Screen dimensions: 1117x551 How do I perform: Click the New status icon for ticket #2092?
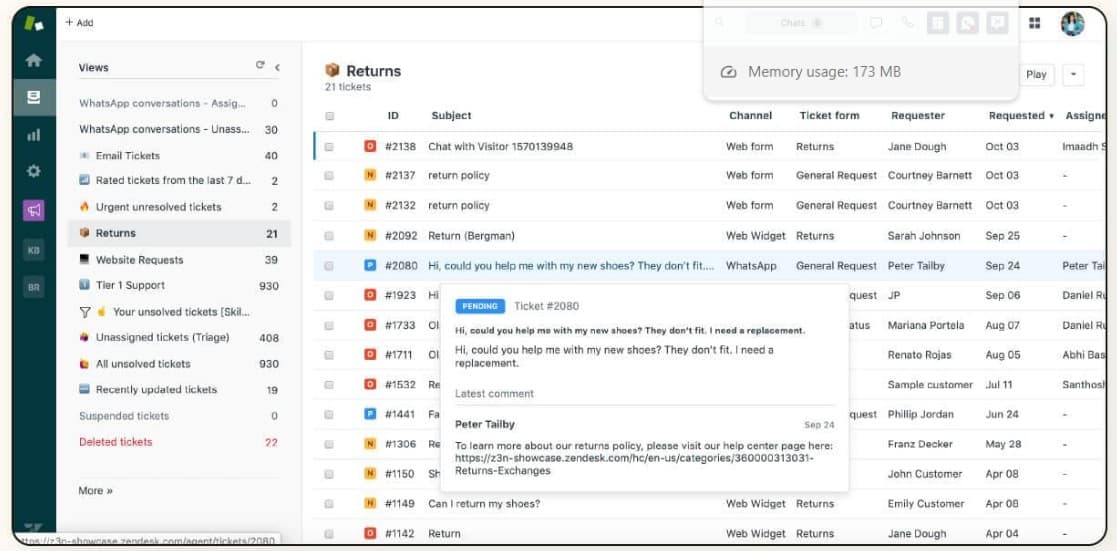tap(370, 235)
